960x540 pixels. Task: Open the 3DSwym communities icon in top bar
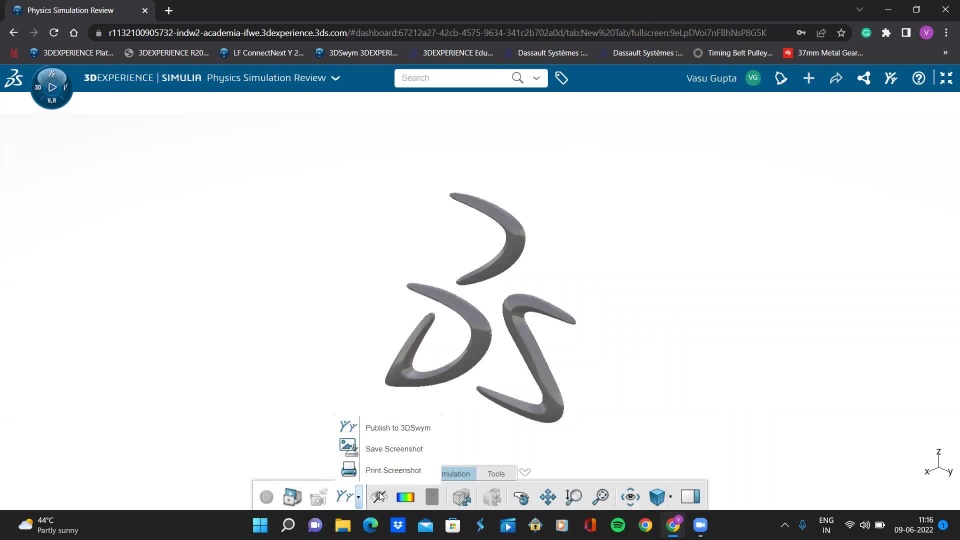point(891,78)
